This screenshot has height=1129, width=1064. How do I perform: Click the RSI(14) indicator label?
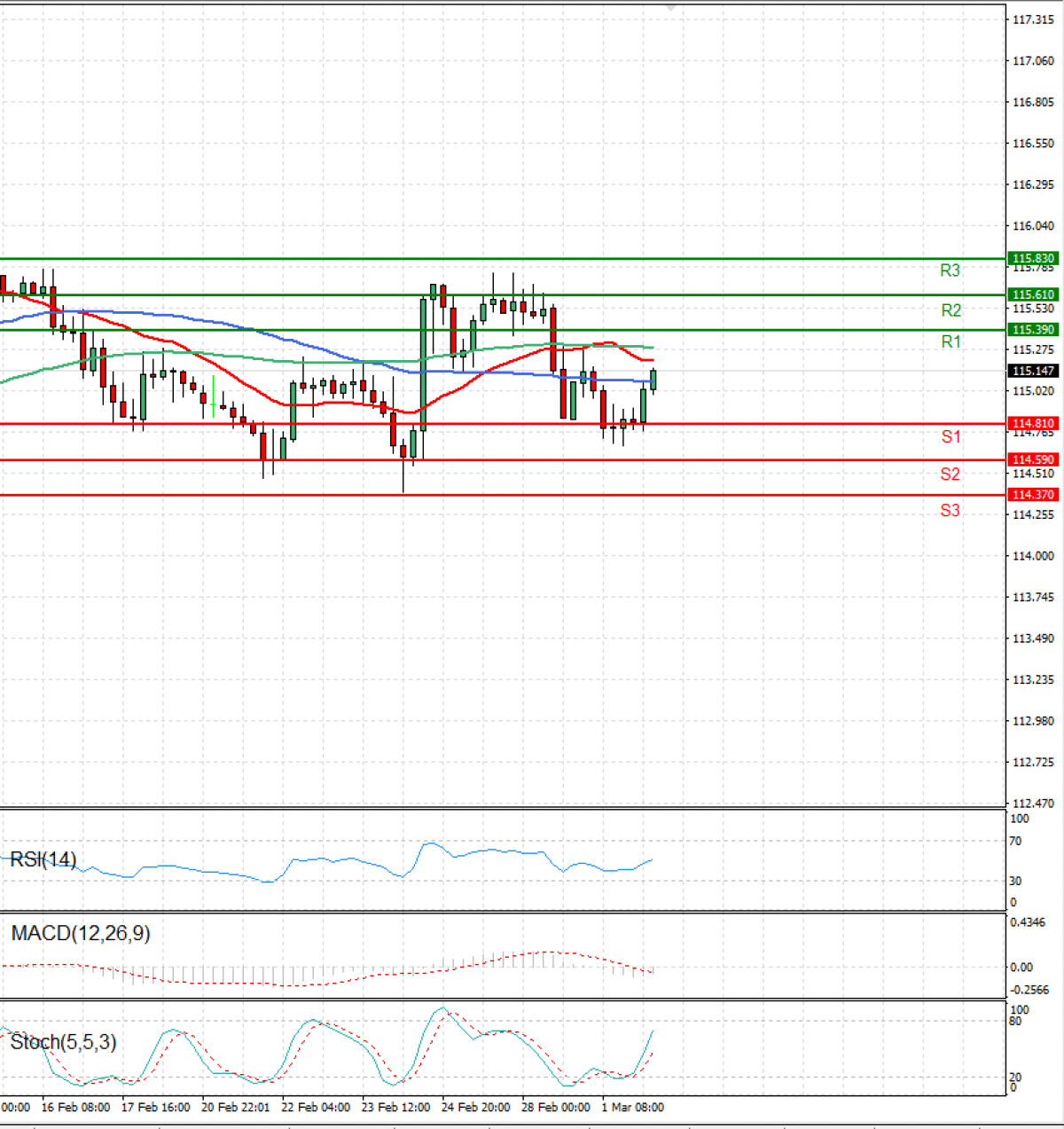[43, 859]
